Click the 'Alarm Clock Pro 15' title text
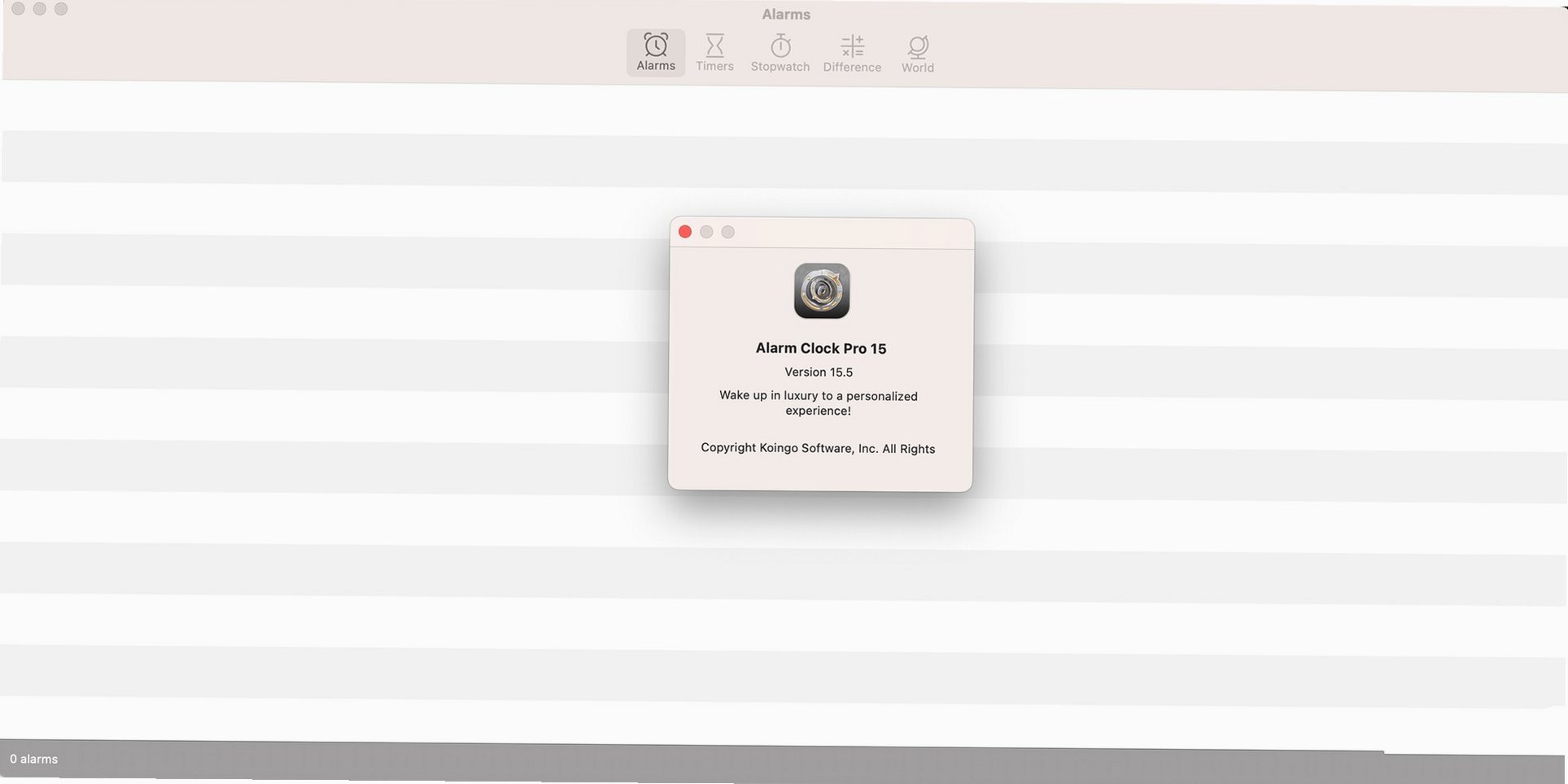The image size is (1568, 784). point(820,348)
